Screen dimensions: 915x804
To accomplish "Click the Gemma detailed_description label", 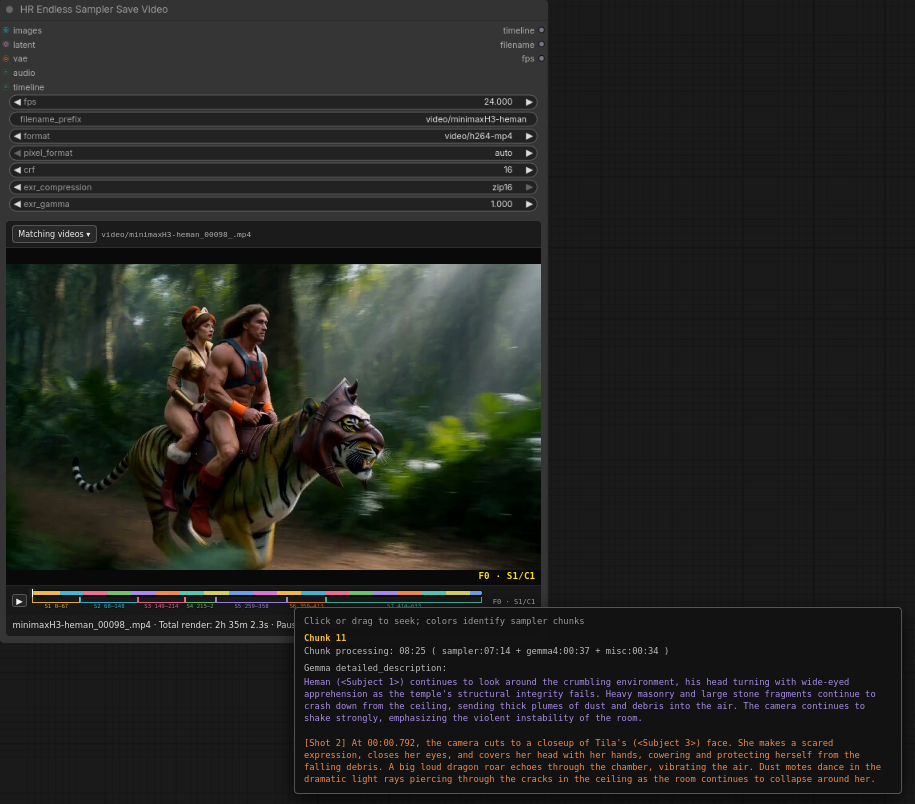I will [375, 667].
